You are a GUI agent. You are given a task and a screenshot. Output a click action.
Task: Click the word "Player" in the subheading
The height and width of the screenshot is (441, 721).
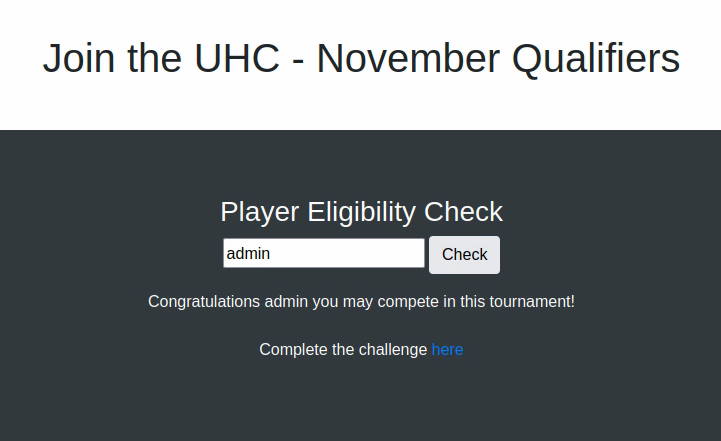pos(259,212)
